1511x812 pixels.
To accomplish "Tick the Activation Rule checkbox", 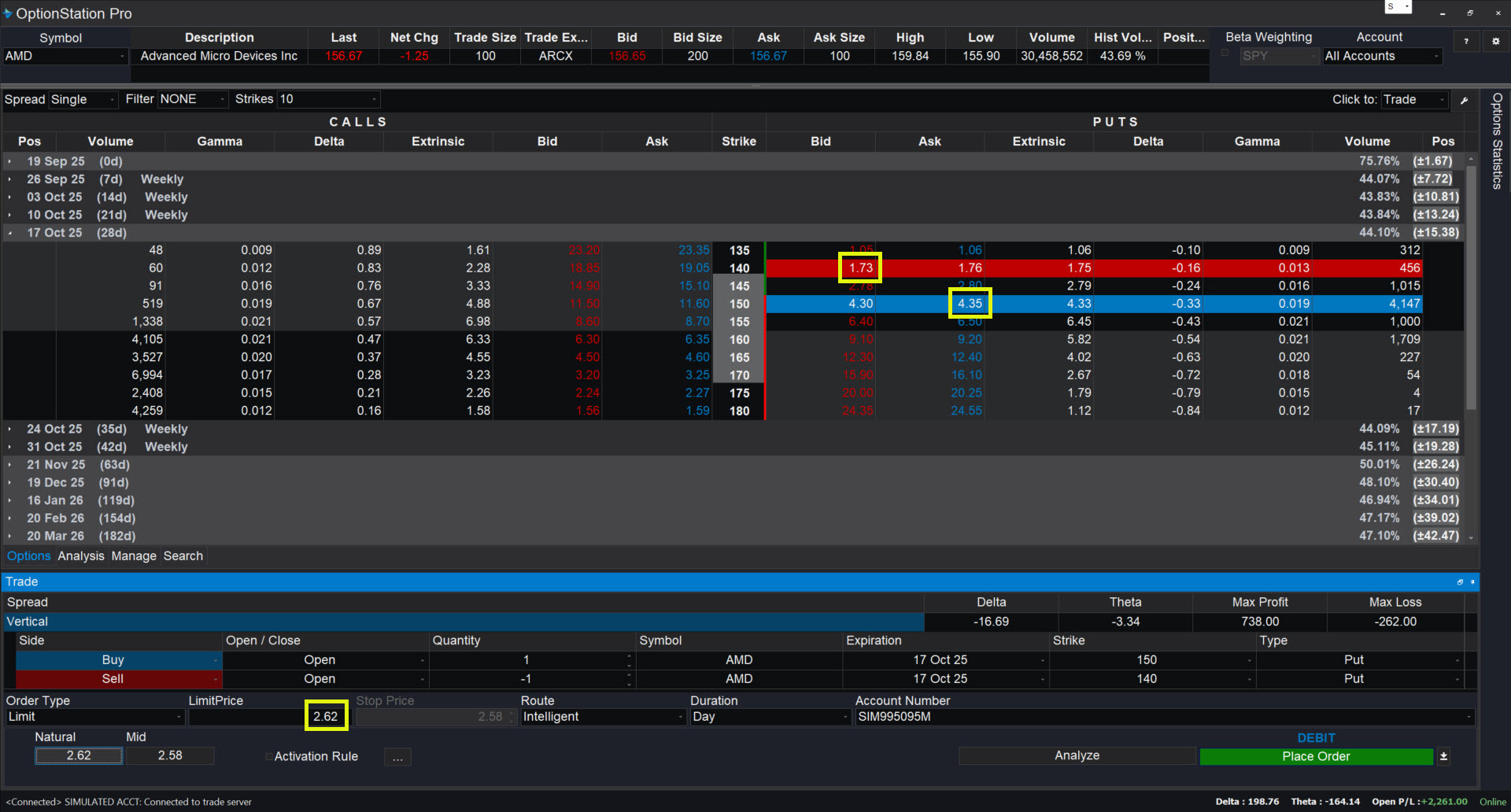I will point(269,757).
